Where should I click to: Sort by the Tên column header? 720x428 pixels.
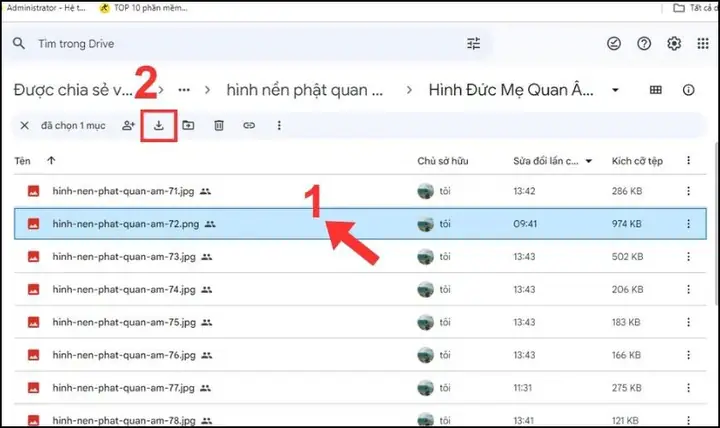(22, 161)
